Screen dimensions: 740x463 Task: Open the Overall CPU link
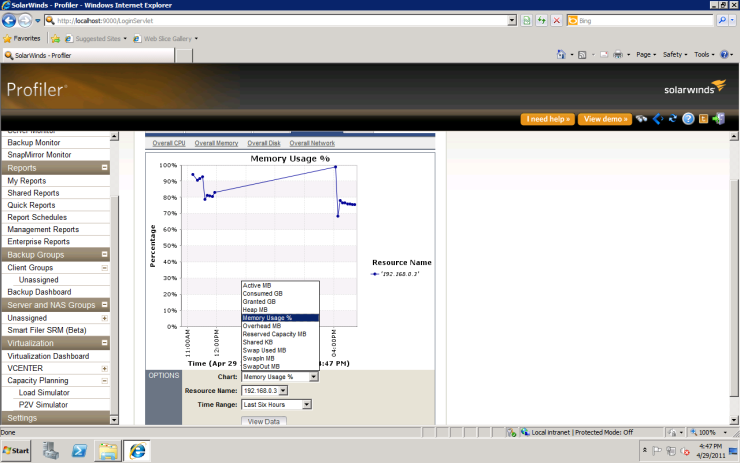(168, 143)
